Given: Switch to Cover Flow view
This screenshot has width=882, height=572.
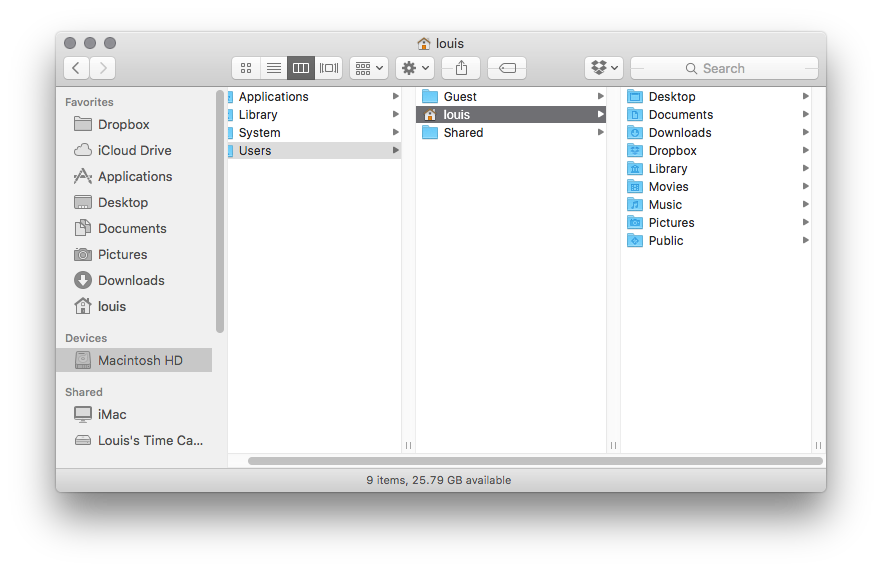Looking at the screenshot, I should point(328,68).
